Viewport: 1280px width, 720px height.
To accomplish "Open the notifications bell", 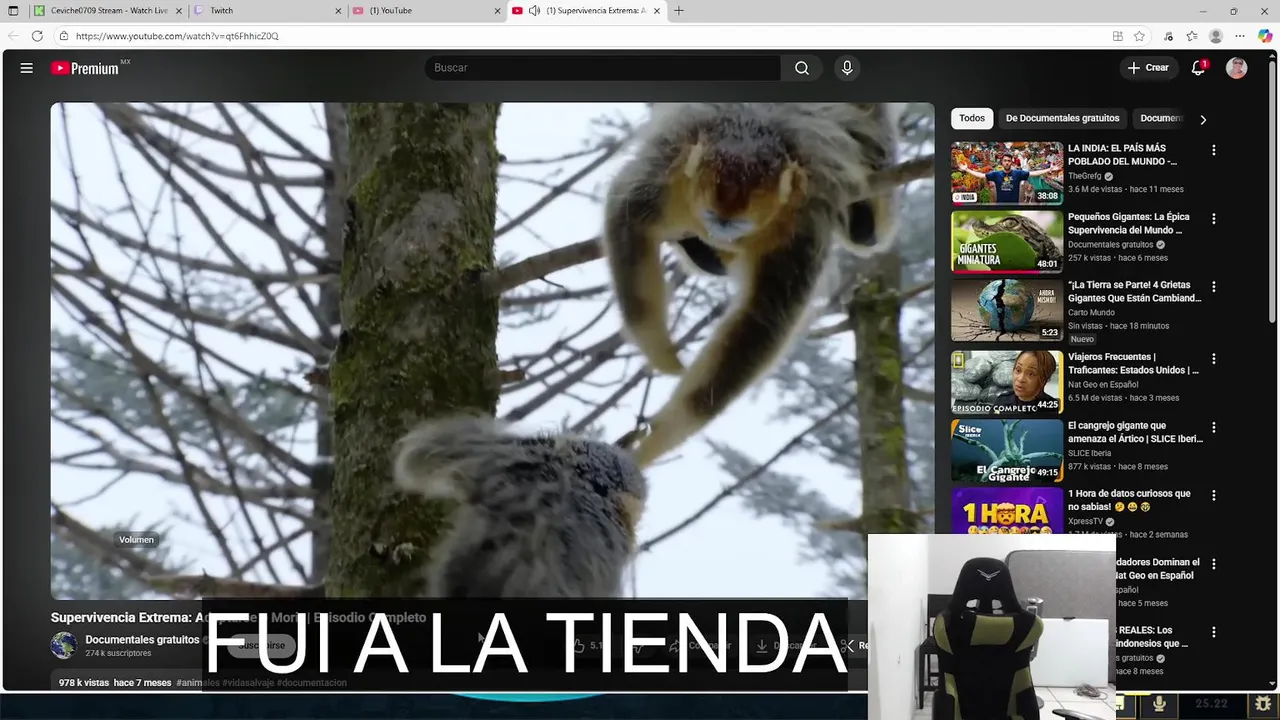I will [x=1198, y=68].
